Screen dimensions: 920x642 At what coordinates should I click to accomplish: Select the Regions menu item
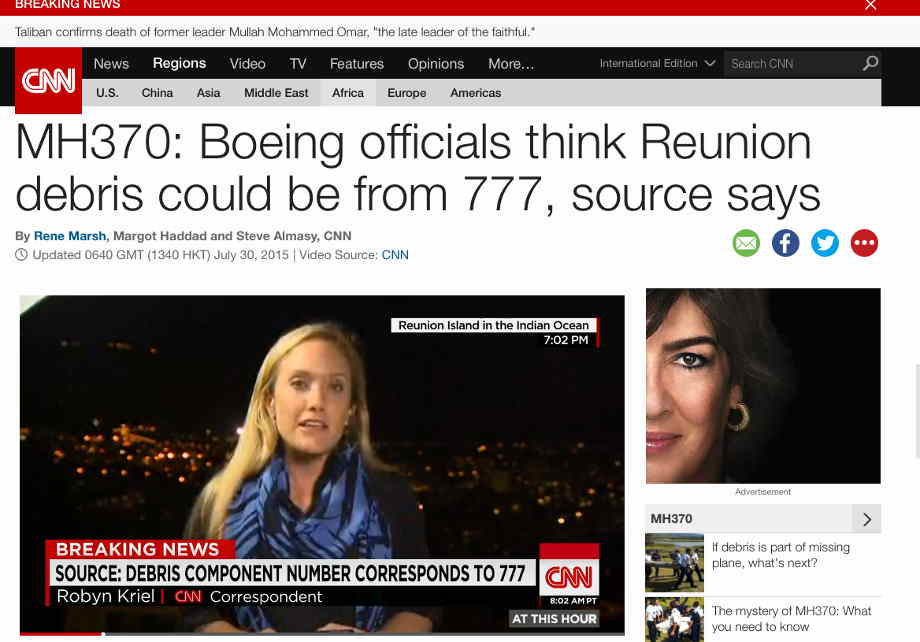pos(179,63)
